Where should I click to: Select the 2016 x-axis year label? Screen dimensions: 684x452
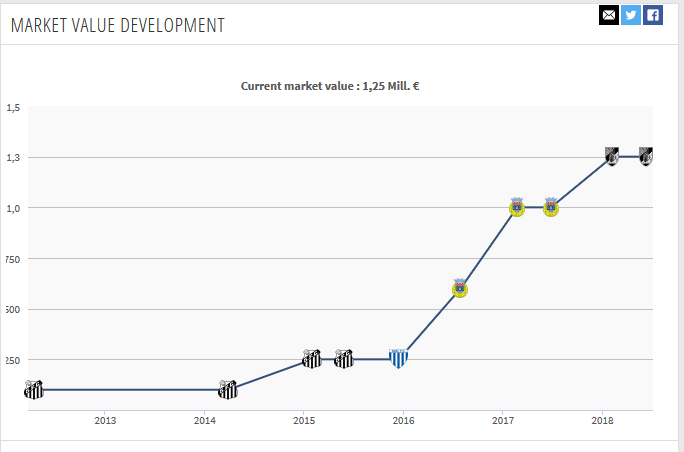pyautogui.click(x=403, y=421)
